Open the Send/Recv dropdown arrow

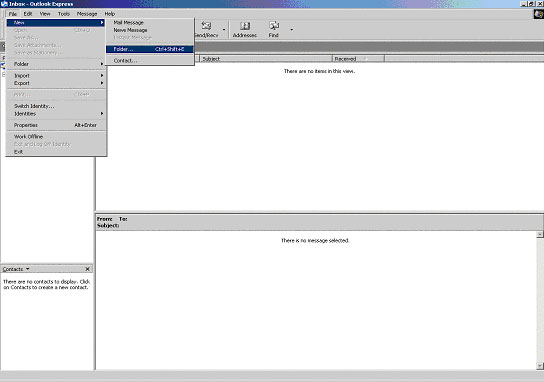click(224, 29)
